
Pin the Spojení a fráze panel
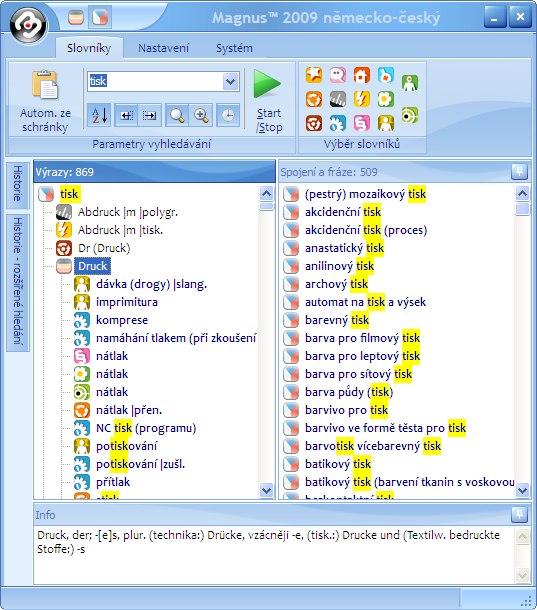(x=519, y=172)
